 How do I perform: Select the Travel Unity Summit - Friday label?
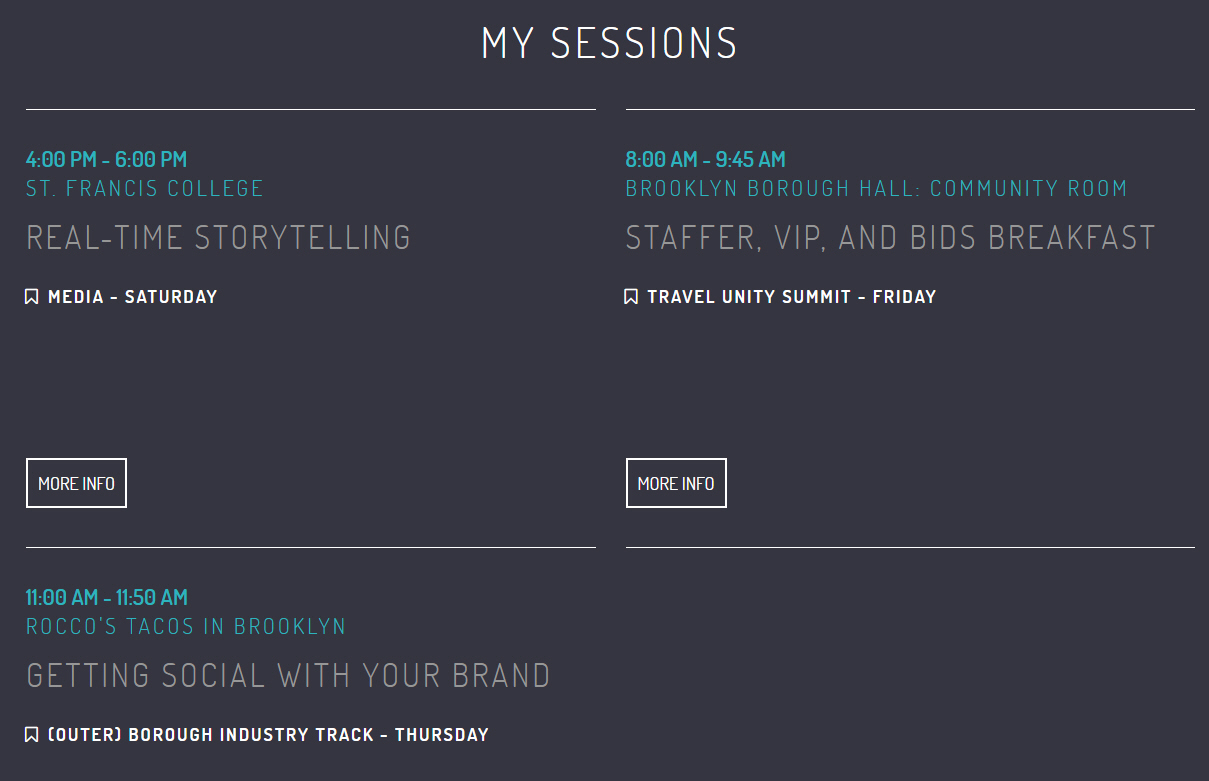(x=792, y=297)
